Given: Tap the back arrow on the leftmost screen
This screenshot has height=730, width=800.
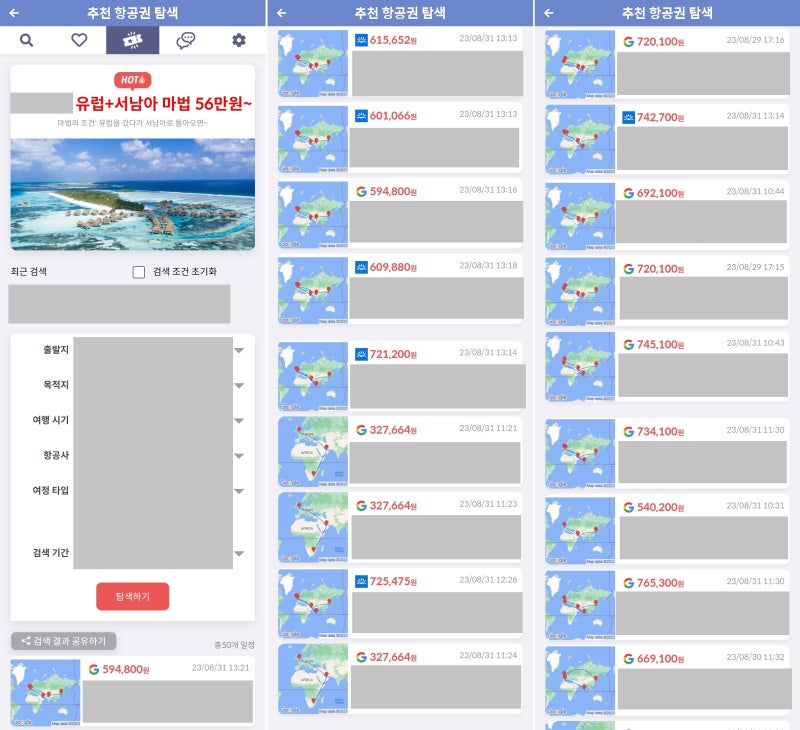Looking at the screenshot, I should pos(13,13).
